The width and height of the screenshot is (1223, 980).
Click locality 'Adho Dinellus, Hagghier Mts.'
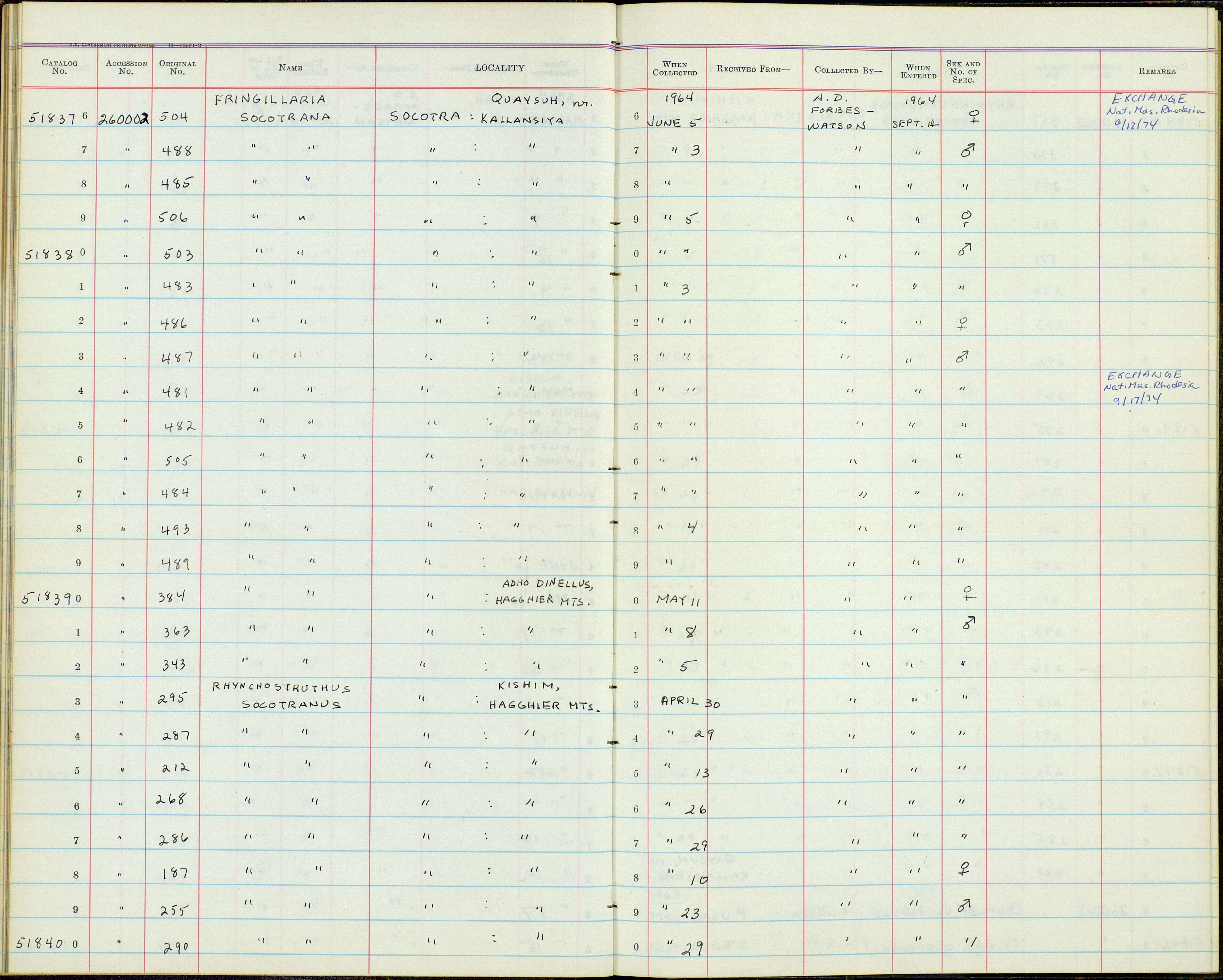pyautogui.click(x=544, y=593)
